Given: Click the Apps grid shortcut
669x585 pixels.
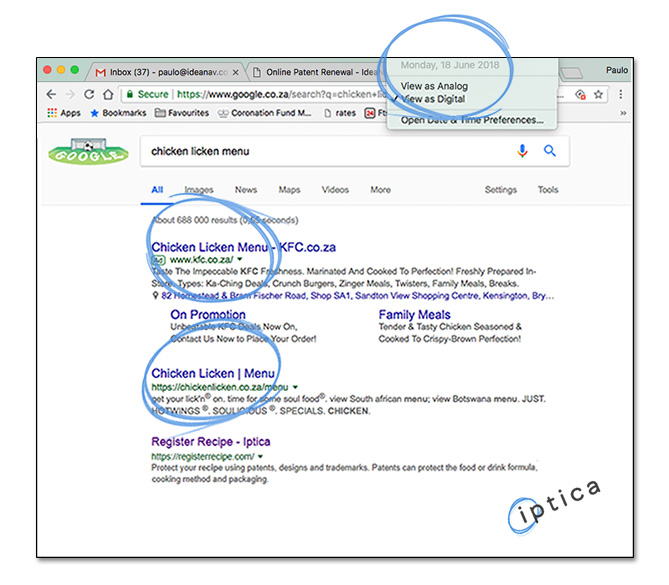Looking at the screenshot, I should point(64,113).
